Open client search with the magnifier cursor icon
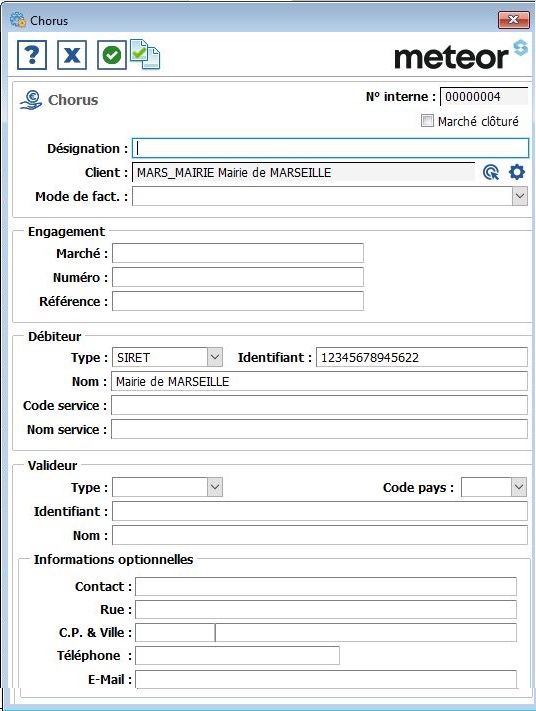This screenshot has height=711, width=536. click(491, 172)
